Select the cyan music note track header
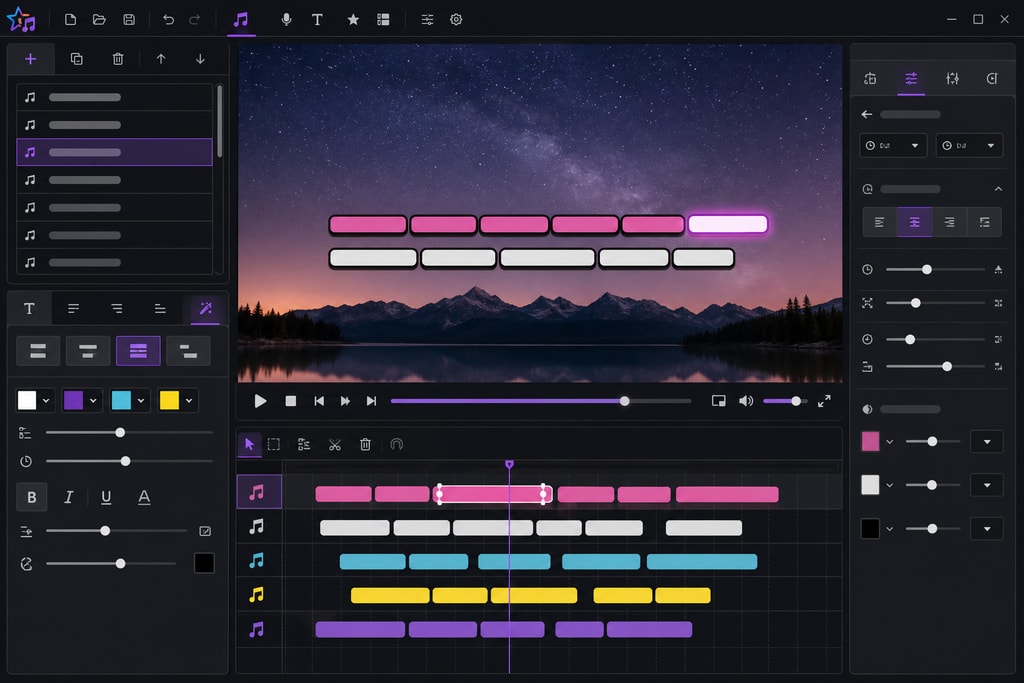 257,560
